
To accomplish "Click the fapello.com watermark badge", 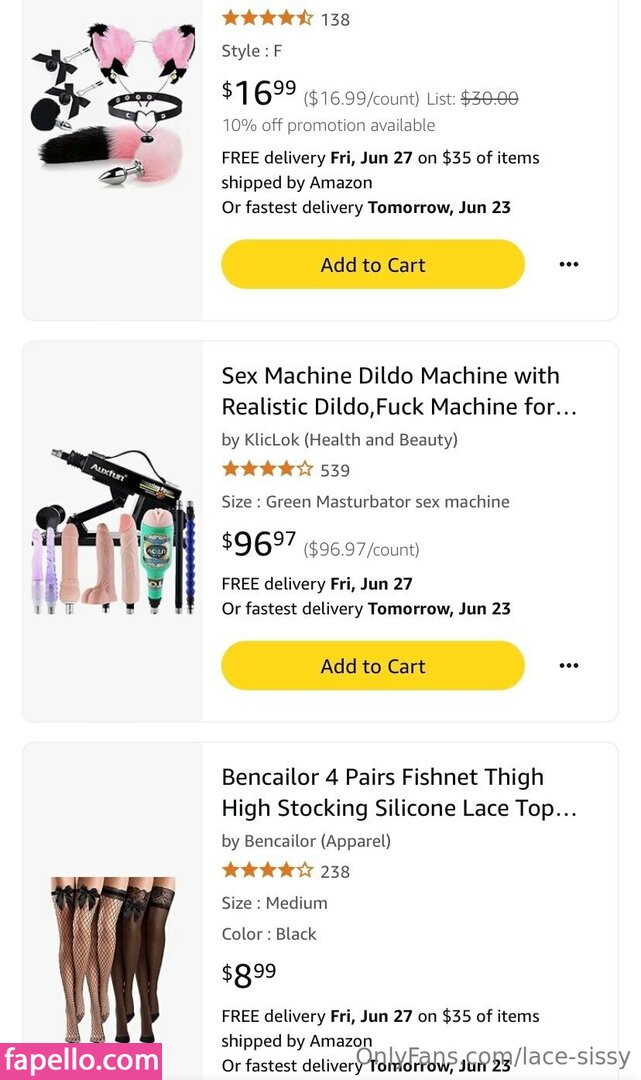I will click(81, 1059).
